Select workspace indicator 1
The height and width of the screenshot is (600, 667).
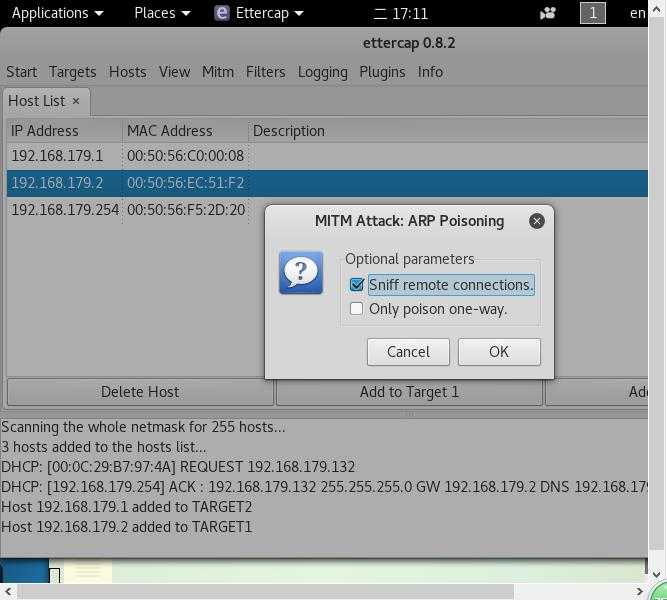[593, 13]
